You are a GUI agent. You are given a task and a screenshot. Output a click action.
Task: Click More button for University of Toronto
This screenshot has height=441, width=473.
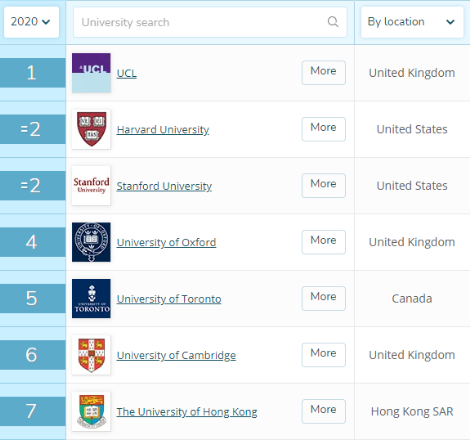pyautogui.click(x=324, y=298)
